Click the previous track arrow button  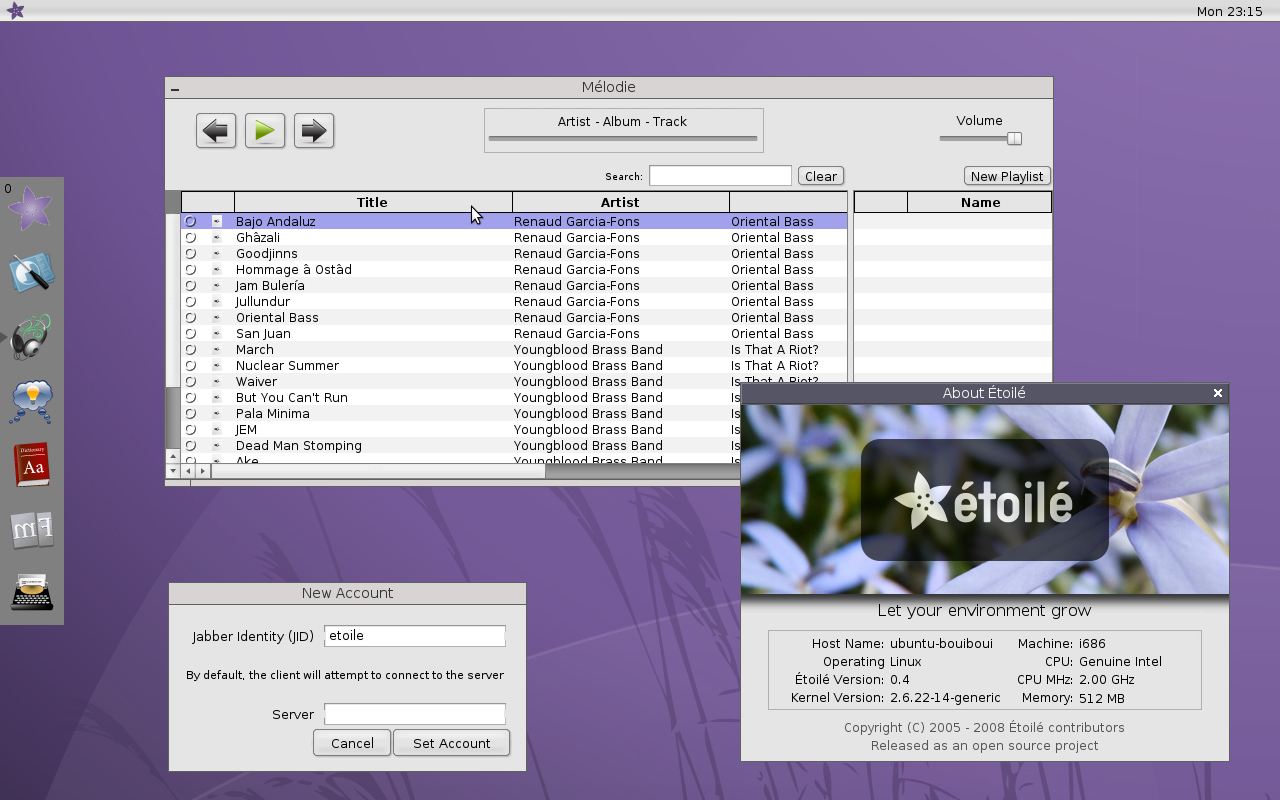pos(216,131)
